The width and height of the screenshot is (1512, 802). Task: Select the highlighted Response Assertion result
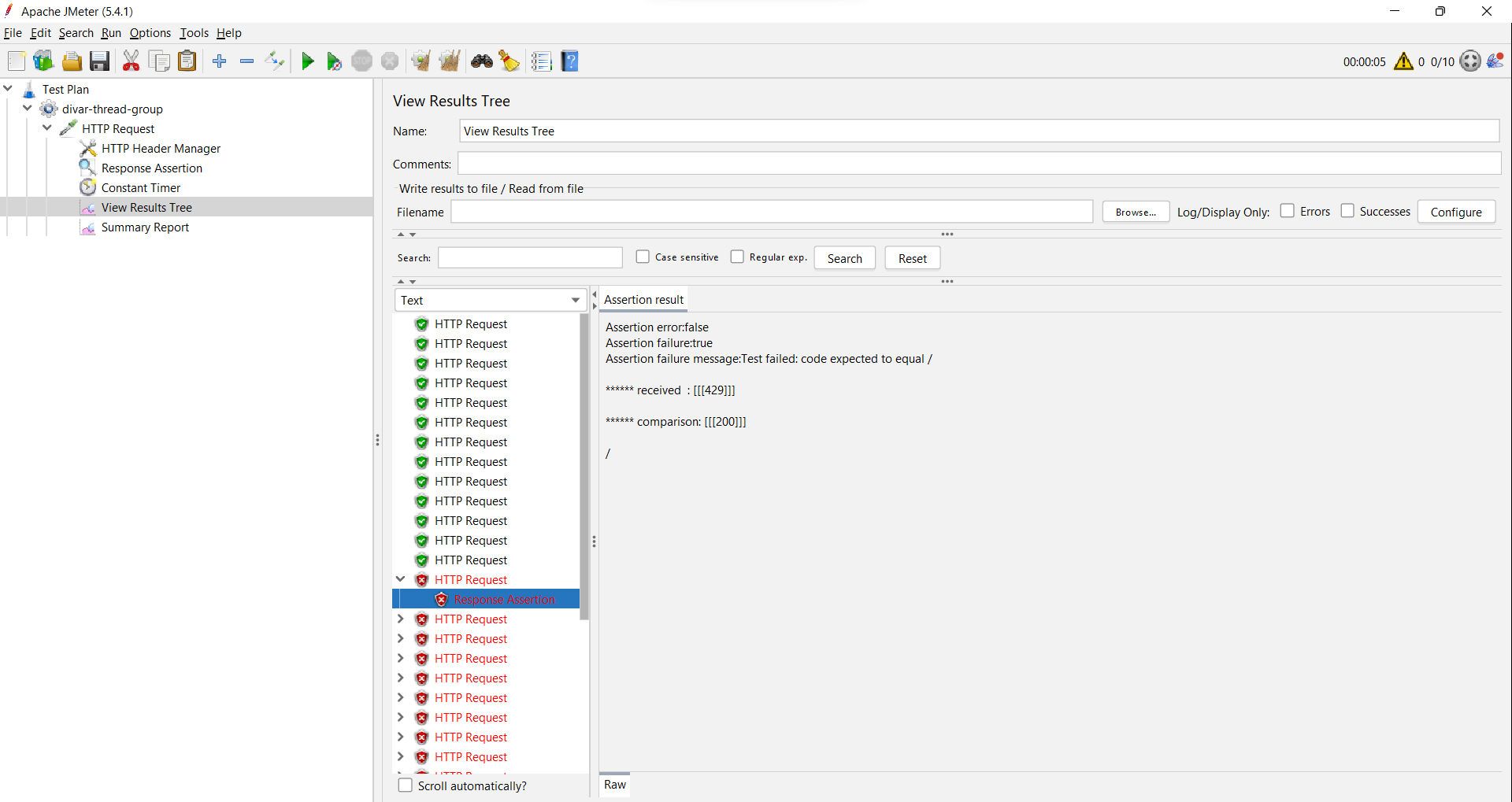tap(486, 599)
